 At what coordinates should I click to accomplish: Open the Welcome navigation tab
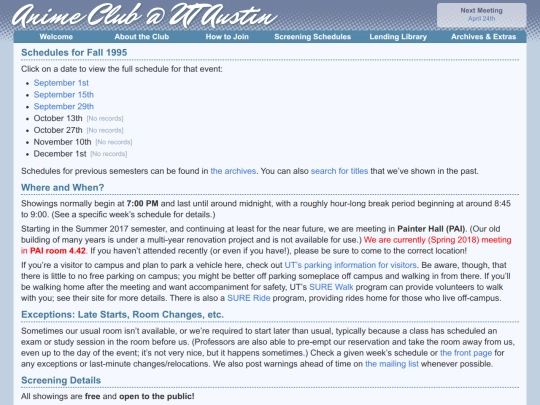[x=56, y=37]
